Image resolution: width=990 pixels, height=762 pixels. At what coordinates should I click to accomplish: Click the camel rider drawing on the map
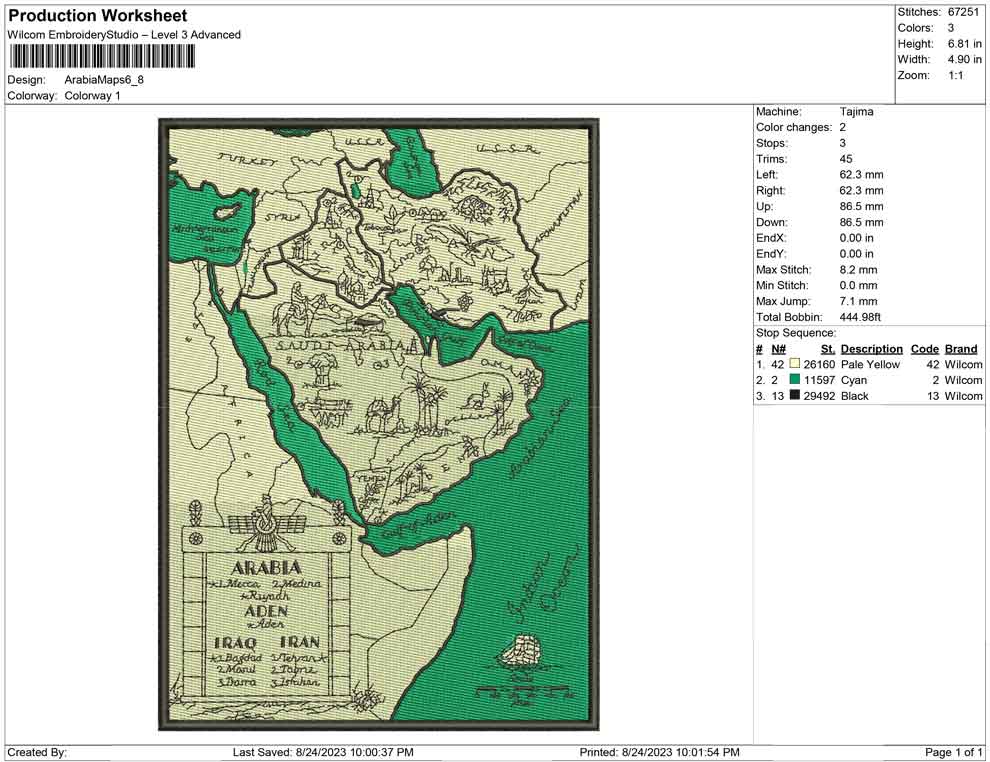[x=297, y=306]
